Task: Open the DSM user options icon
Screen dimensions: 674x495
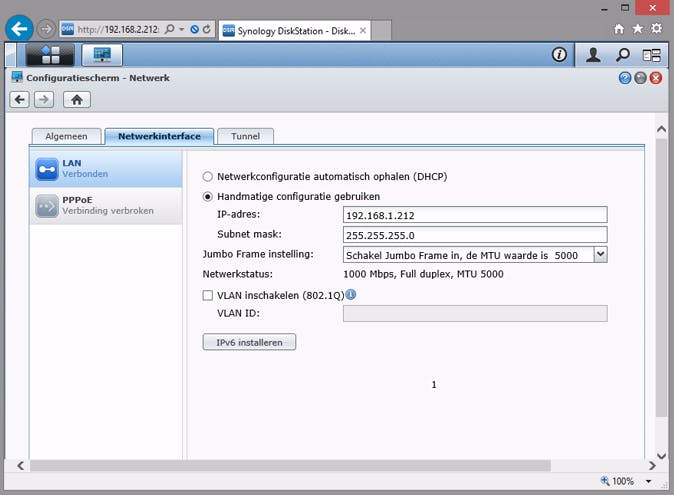Action: click(593, 55)
